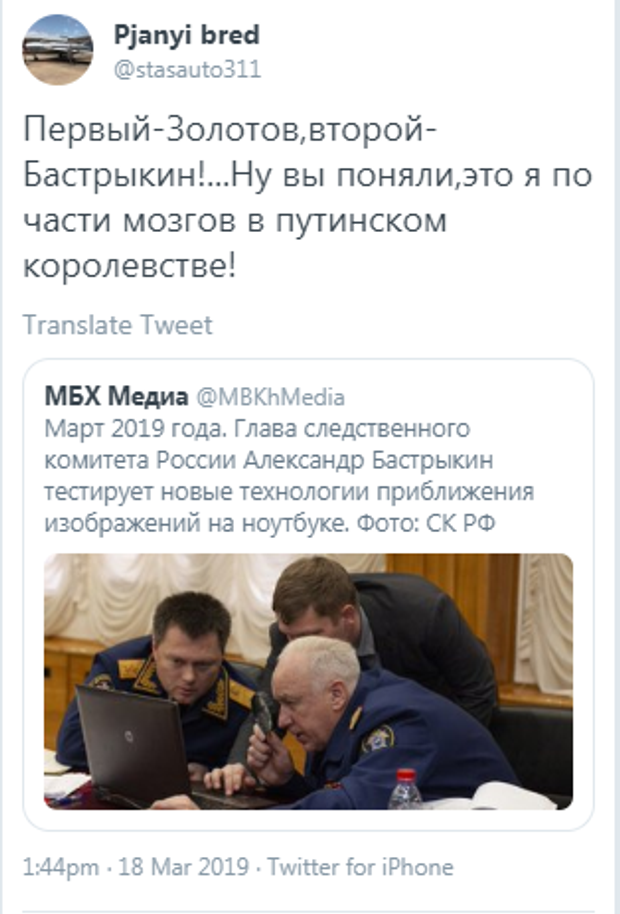Open the @stasauto311 handle

pos(187,69)
